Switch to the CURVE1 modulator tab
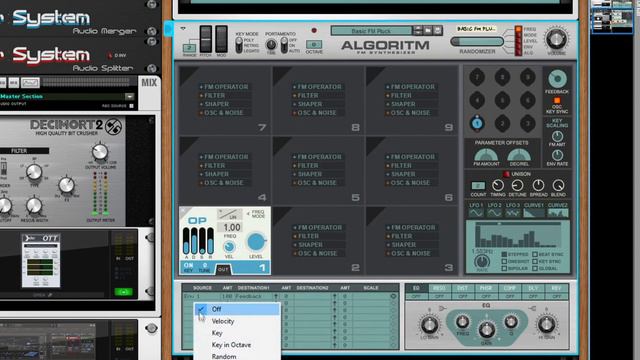The height and width of the screenshot is (360, 640). [x=533, y=210]
